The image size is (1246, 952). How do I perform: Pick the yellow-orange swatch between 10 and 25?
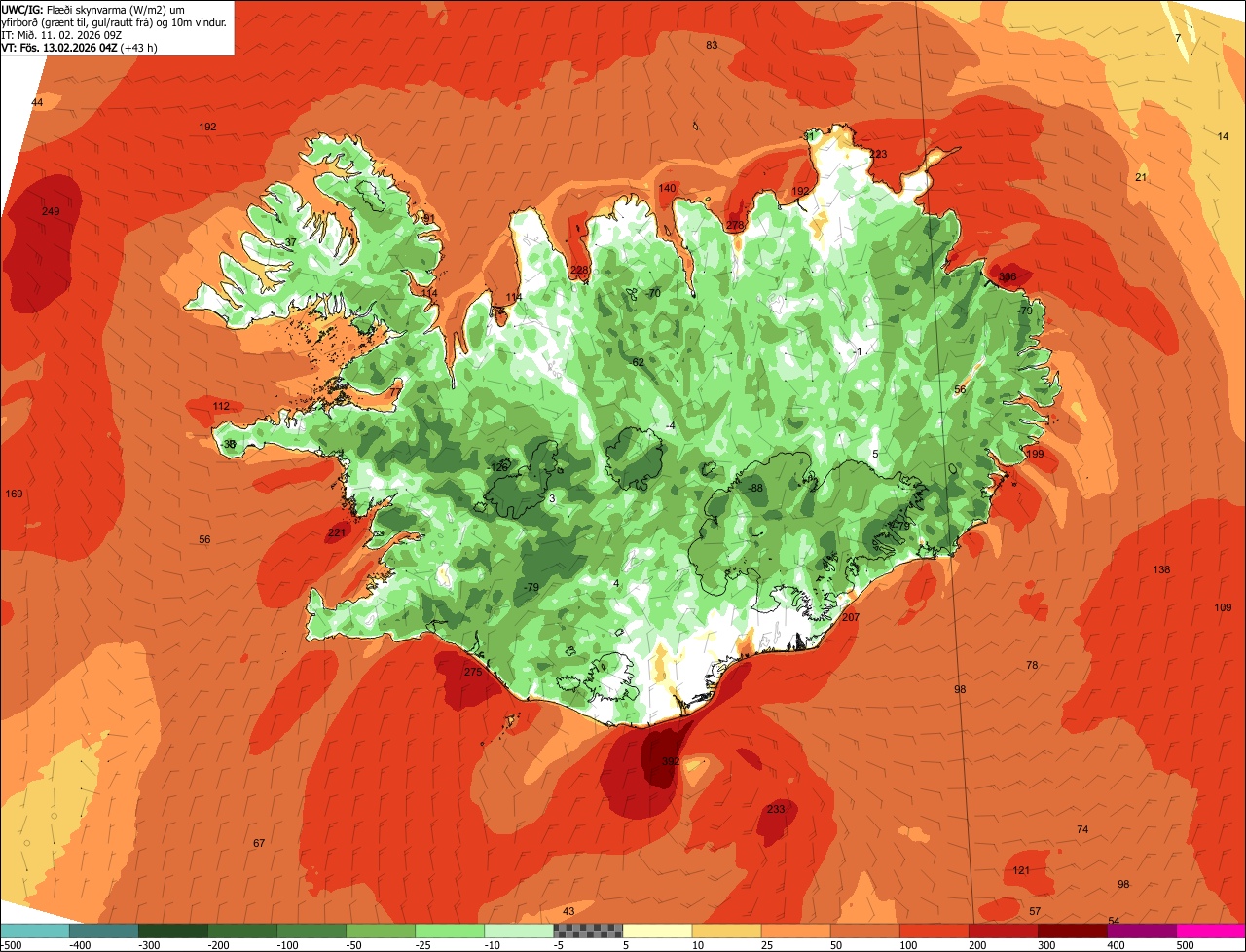[x=726, y=932]
